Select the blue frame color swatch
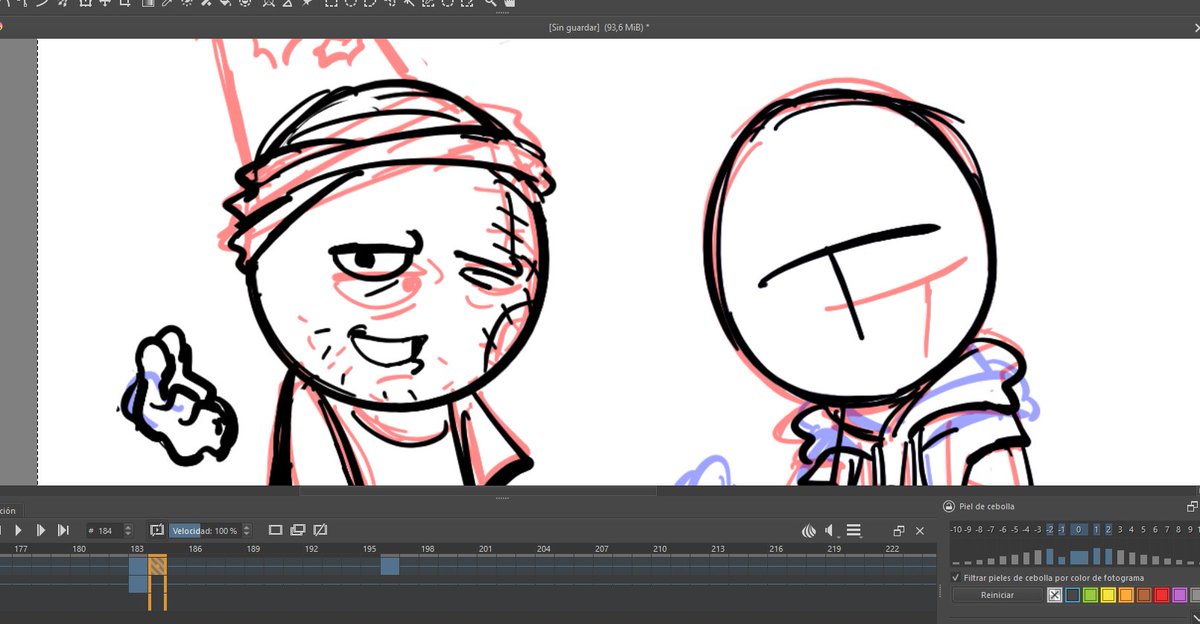Viewport: 1200px width, 624px height. (1072, 595)
